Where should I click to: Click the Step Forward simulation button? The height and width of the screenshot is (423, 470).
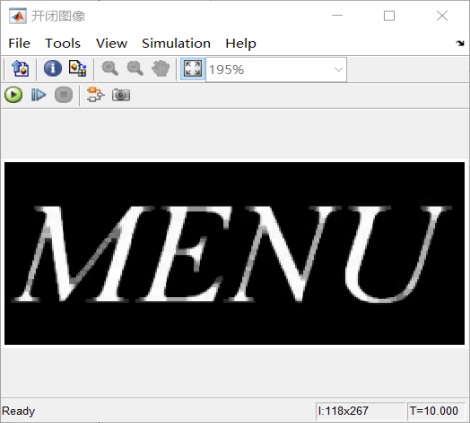[x=38, y=95]
